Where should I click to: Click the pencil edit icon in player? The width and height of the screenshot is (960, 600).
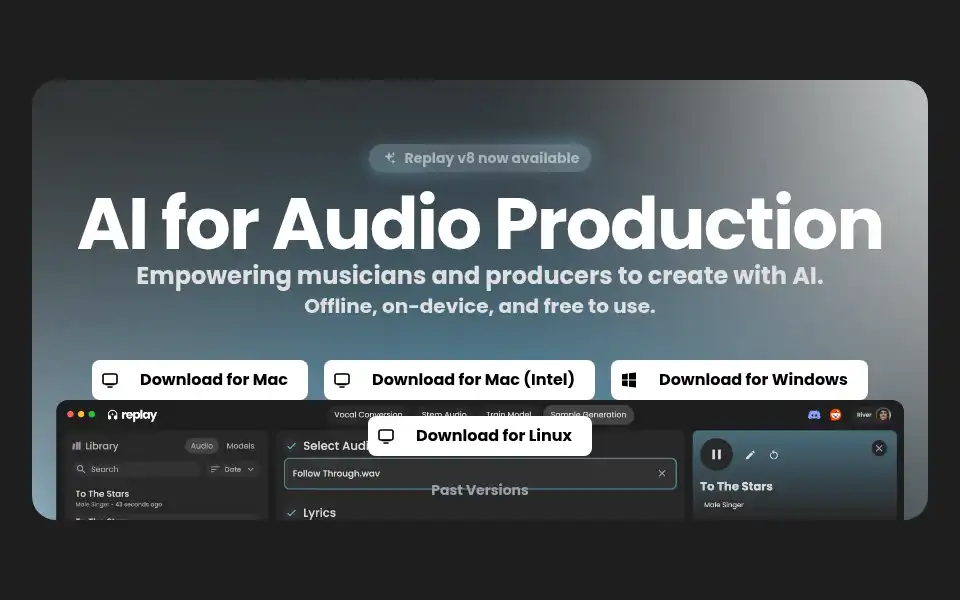tap(750, 455)
